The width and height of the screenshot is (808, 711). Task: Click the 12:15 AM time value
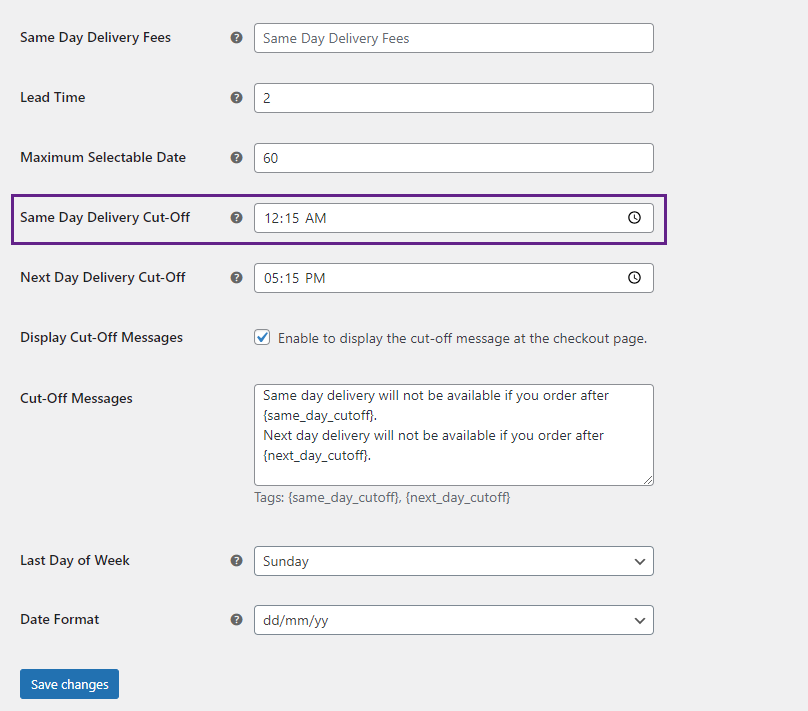pyautogui.click(x=295, y=218)
